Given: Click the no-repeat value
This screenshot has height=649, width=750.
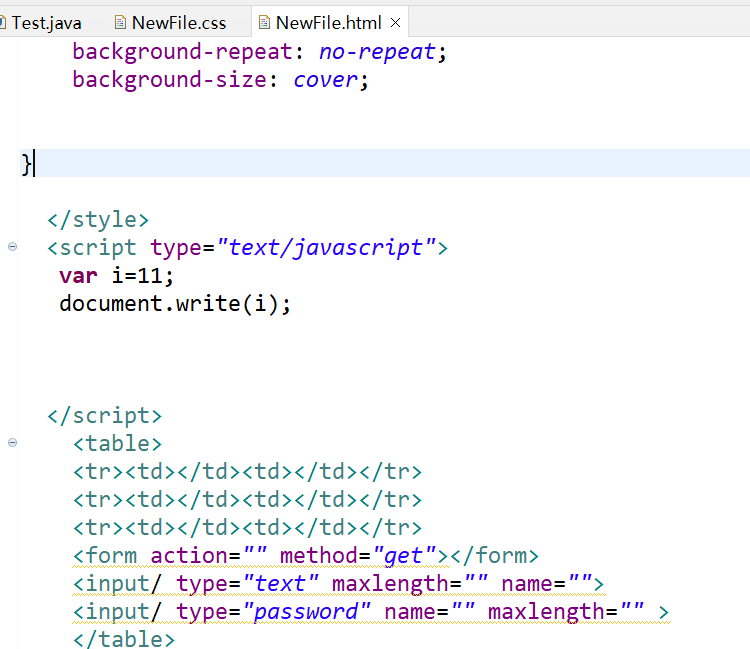Looking at the screenshot, I should 377,52.
